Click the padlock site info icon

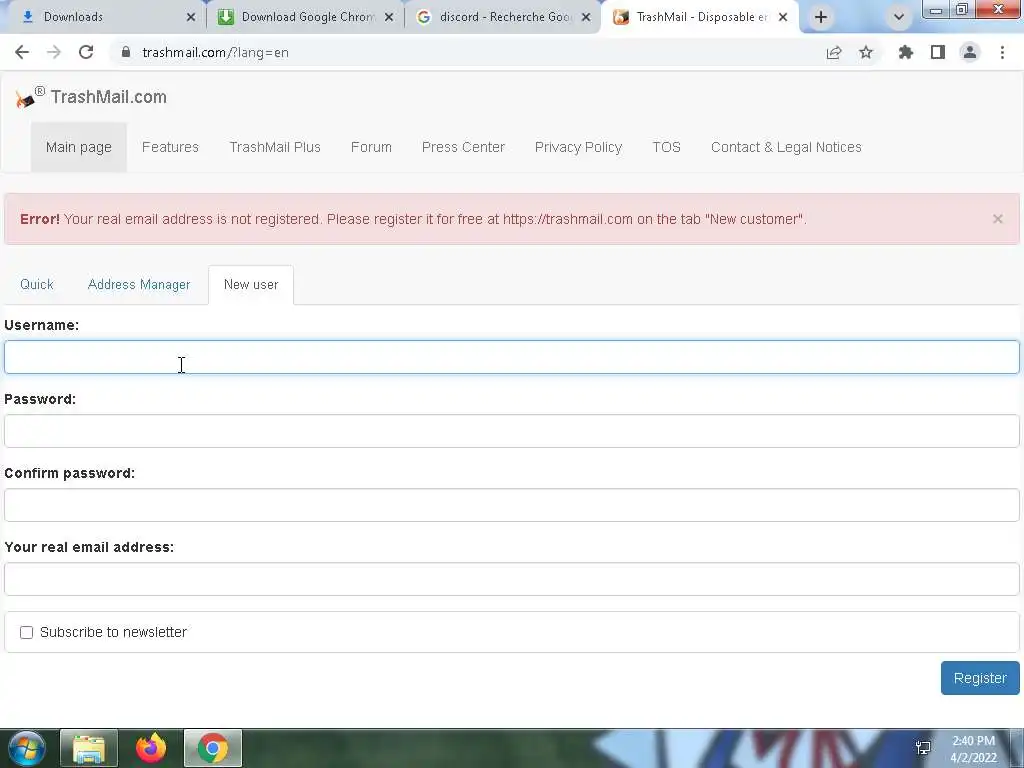(x=125, y=52)
